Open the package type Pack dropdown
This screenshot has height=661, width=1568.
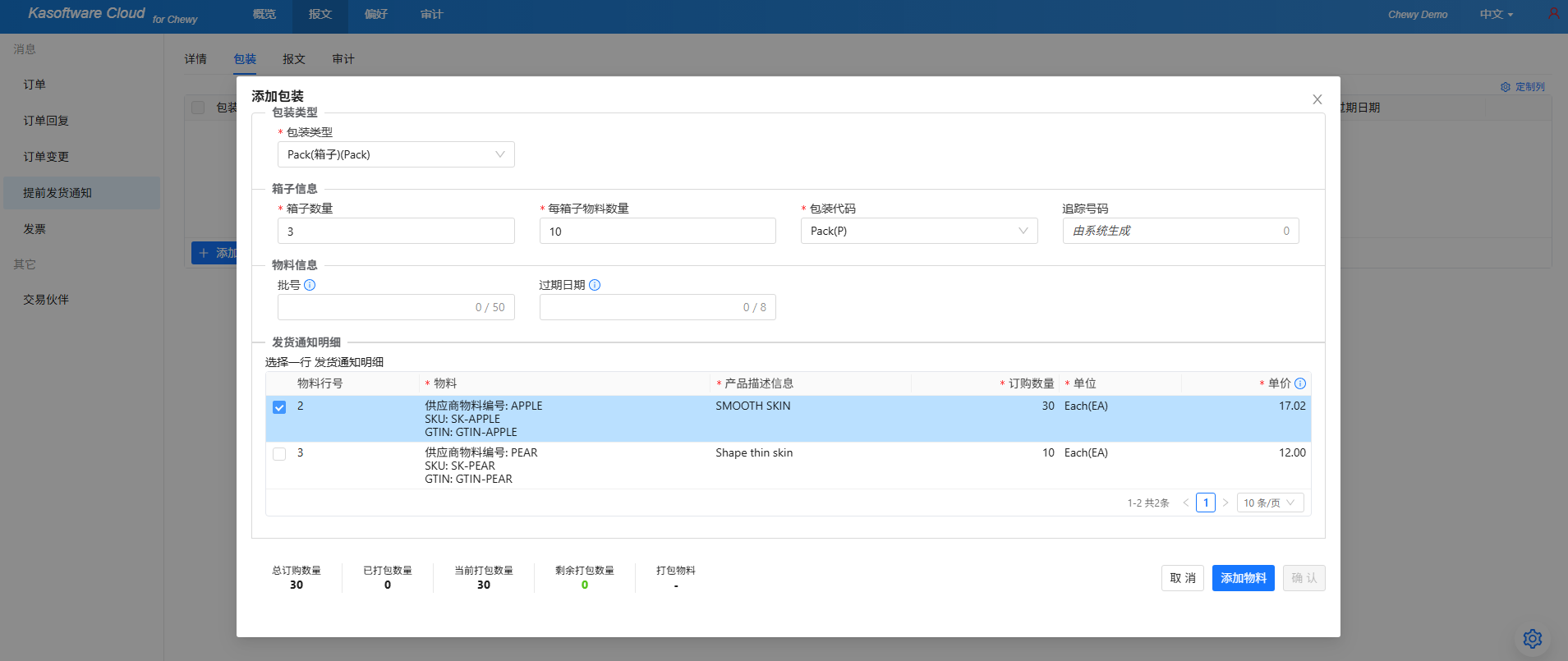coord(396,154)
